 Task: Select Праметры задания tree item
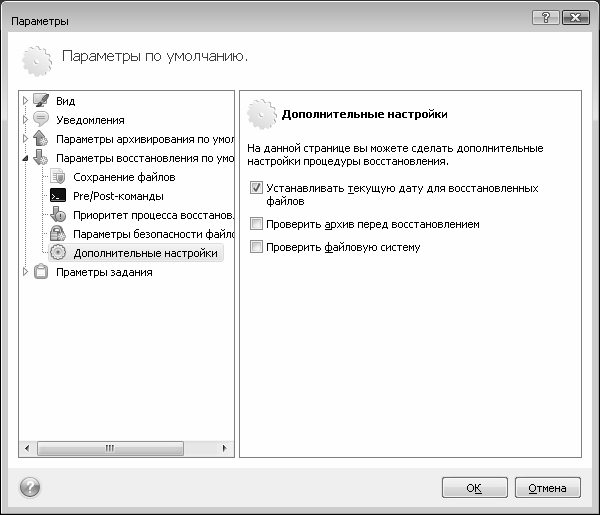pos(104,272)
